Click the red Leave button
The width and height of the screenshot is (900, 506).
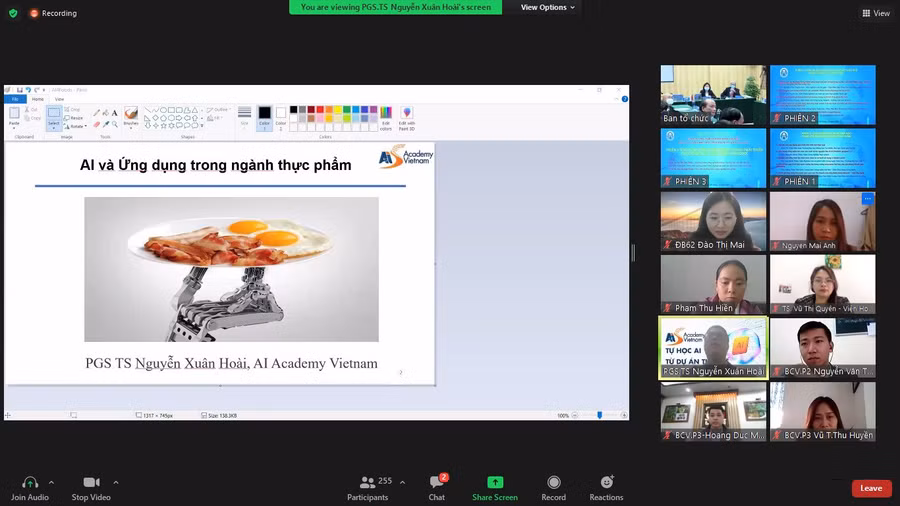coord(871,488)
